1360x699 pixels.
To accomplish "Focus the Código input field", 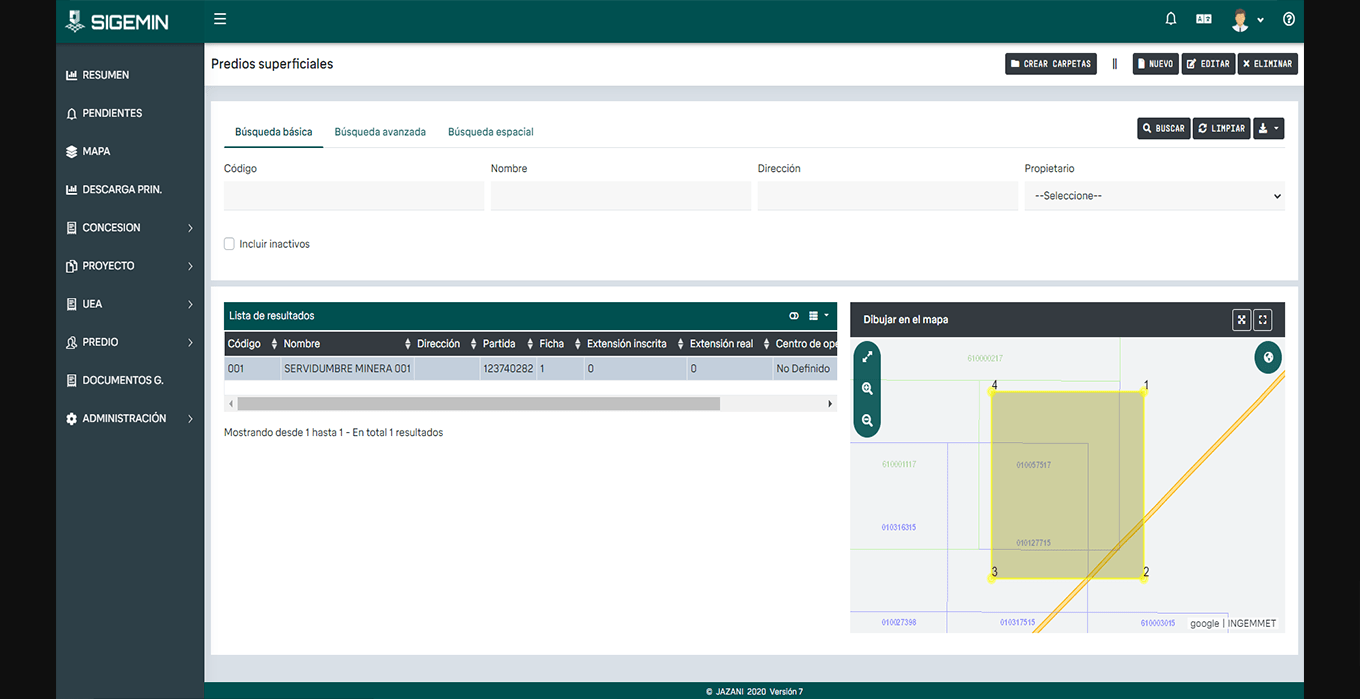I will (x=354, y=196).
